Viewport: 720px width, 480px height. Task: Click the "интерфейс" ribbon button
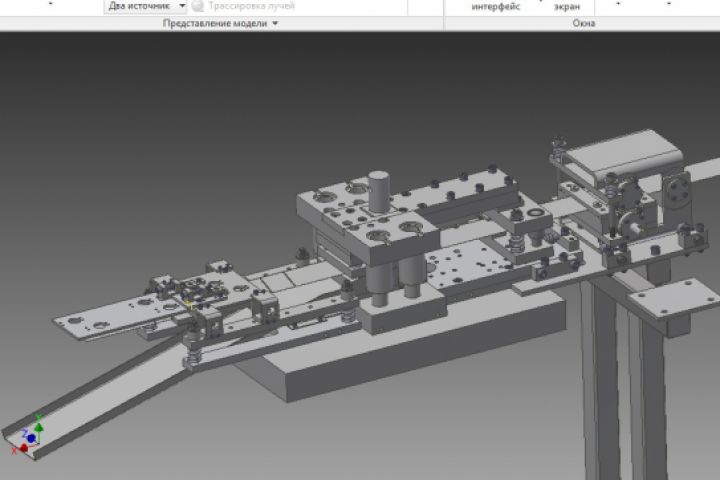495,6
